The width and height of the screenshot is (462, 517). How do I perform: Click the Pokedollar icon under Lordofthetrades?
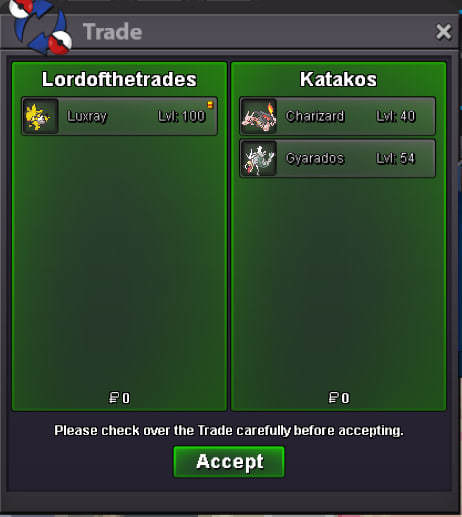point(114,398)
